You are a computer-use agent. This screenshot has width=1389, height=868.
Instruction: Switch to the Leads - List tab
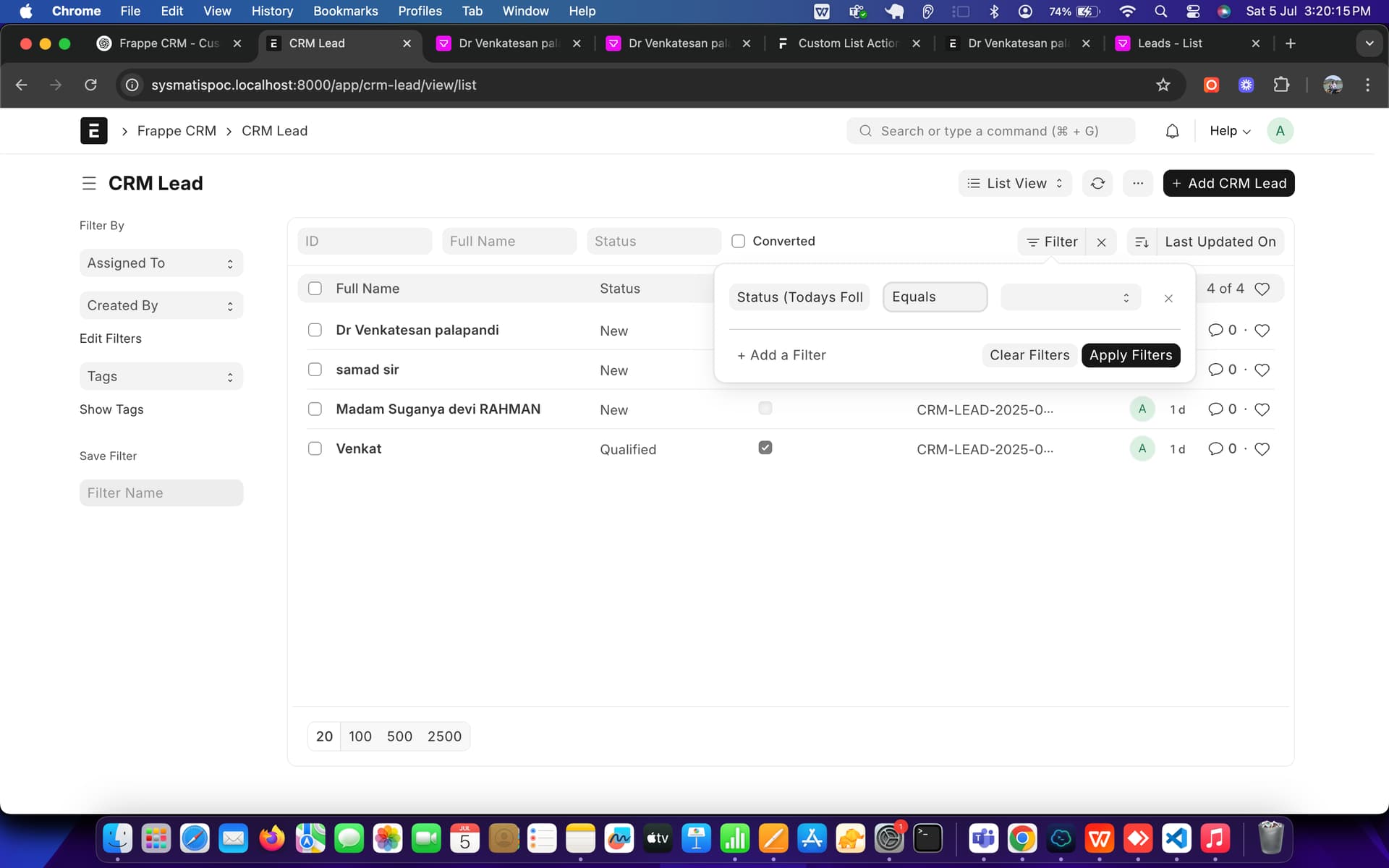(x=1186, y=43)
